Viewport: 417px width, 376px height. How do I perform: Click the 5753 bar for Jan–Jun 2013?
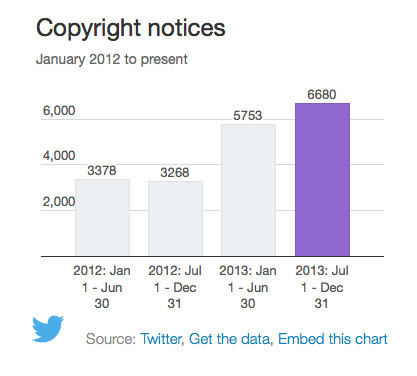(x=248, y=190)
